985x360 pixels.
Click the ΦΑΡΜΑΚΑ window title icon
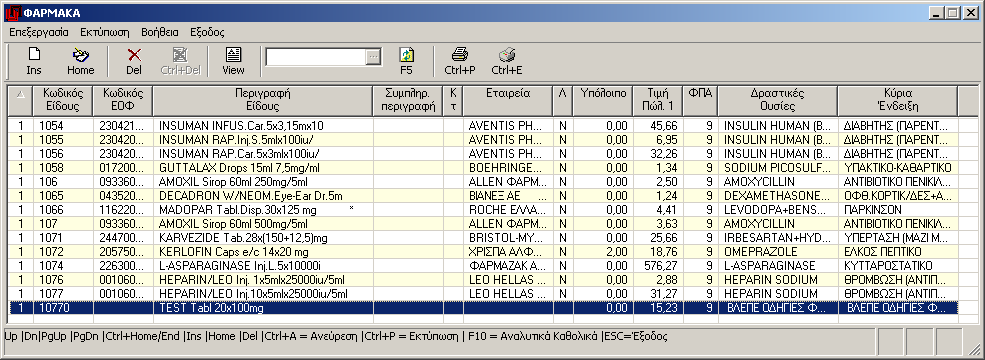pyautogui.click(x=13, y=13)
